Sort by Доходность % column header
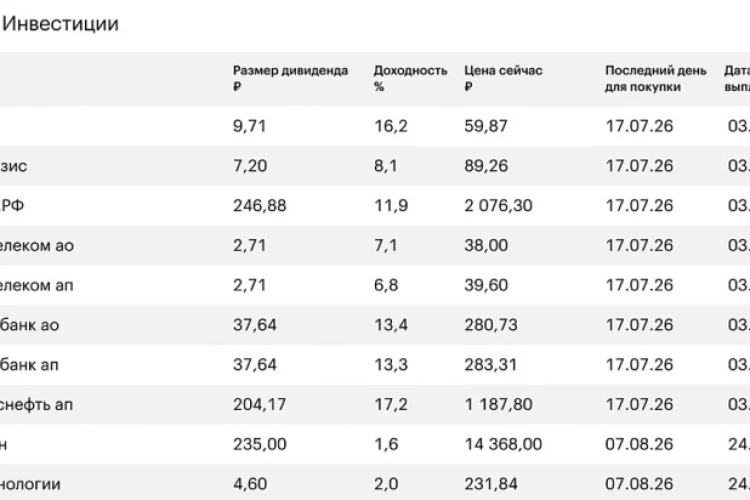750x500 pixels. point(410,78)
